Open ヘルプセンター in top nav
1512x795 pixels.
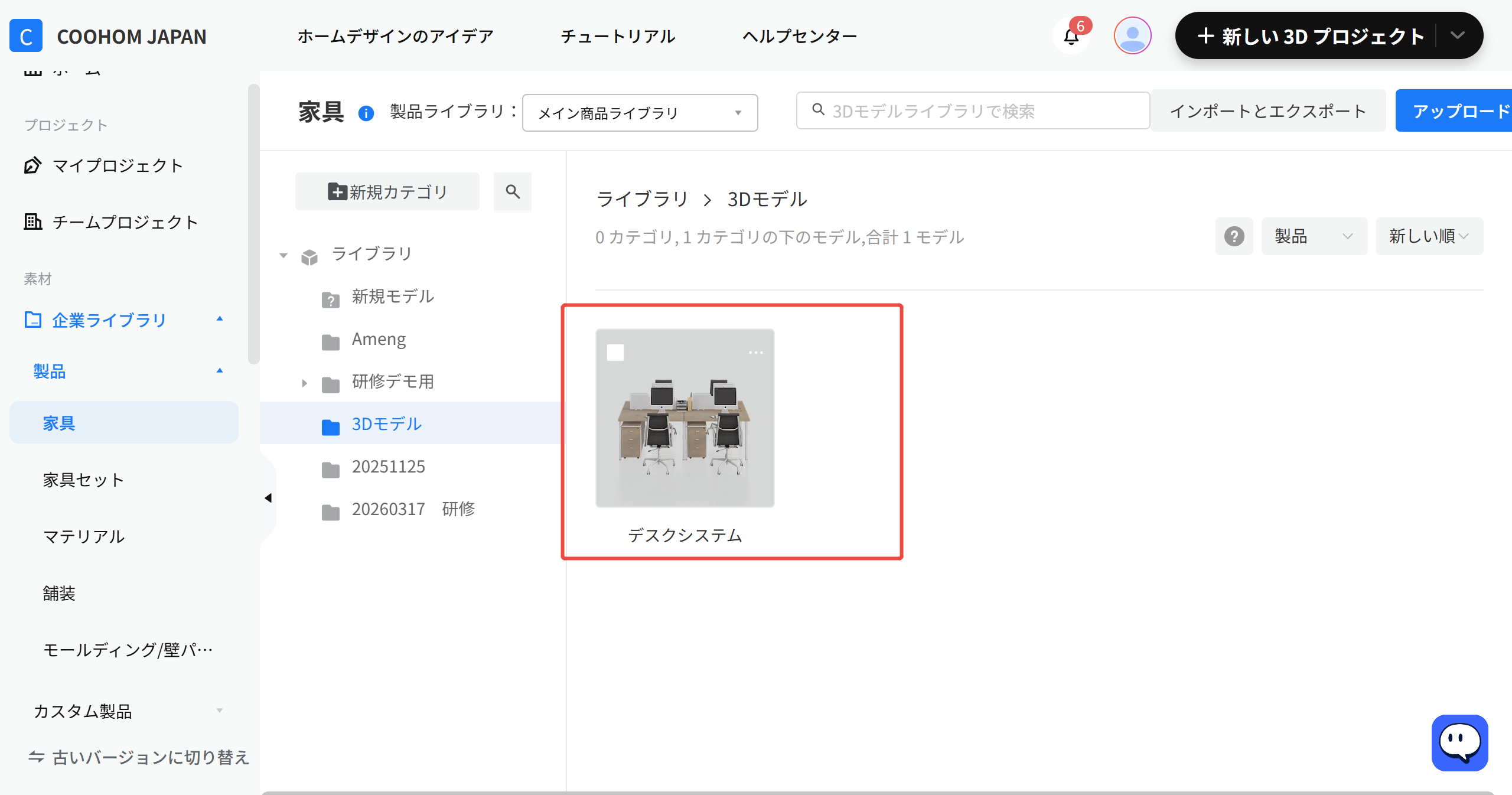[x=800, y=37]
